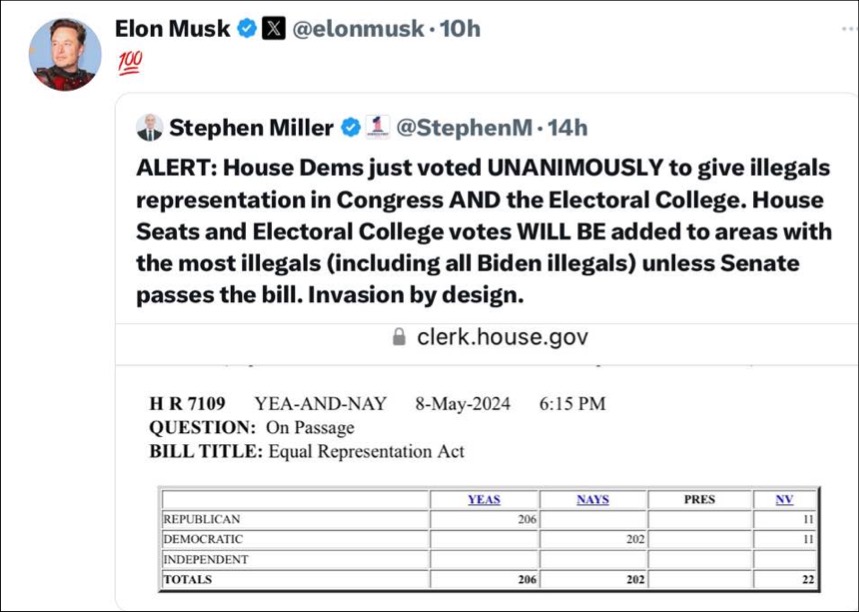Open the @elonmusk handle link
Viewport: 859px width, 612px height.
[358, 28]
